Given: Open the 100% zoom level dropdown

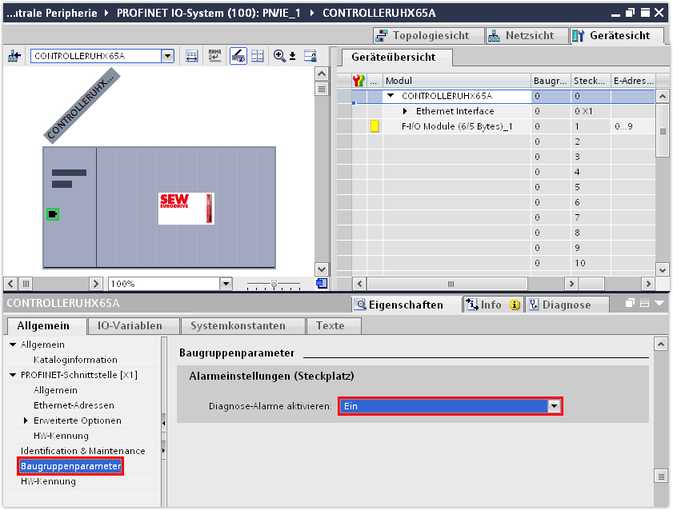Looking at the screenshot, I should (226, 284).
